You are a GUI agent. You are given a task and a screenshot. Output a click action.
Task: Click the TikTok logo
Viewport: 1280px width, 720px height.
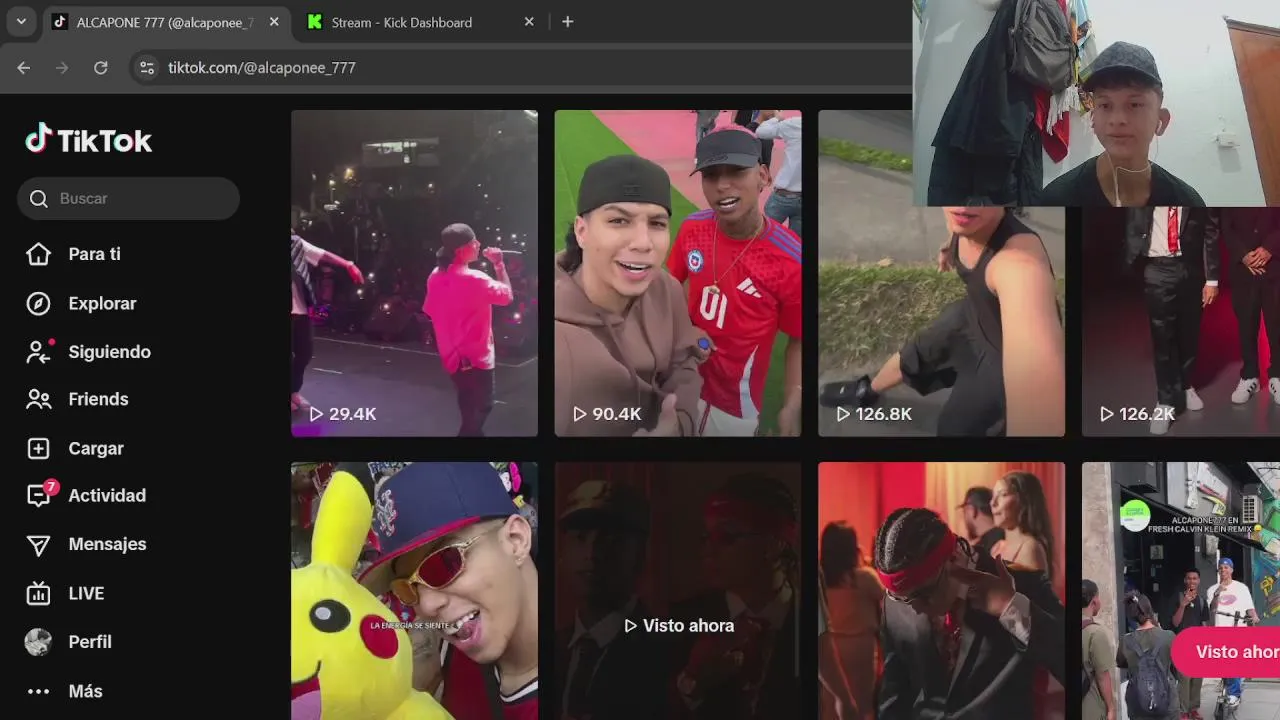click(x=89, y=140)
